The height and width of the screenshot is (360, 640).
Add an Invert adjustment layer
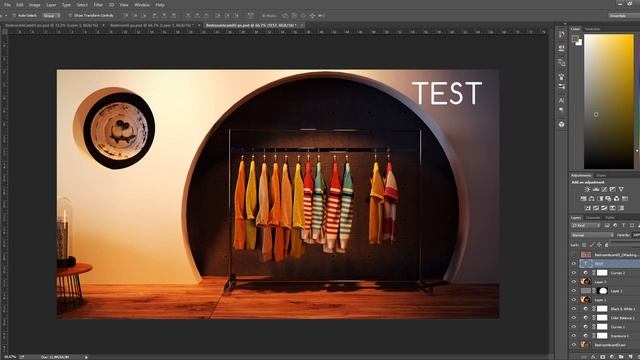tap(588, 208)
